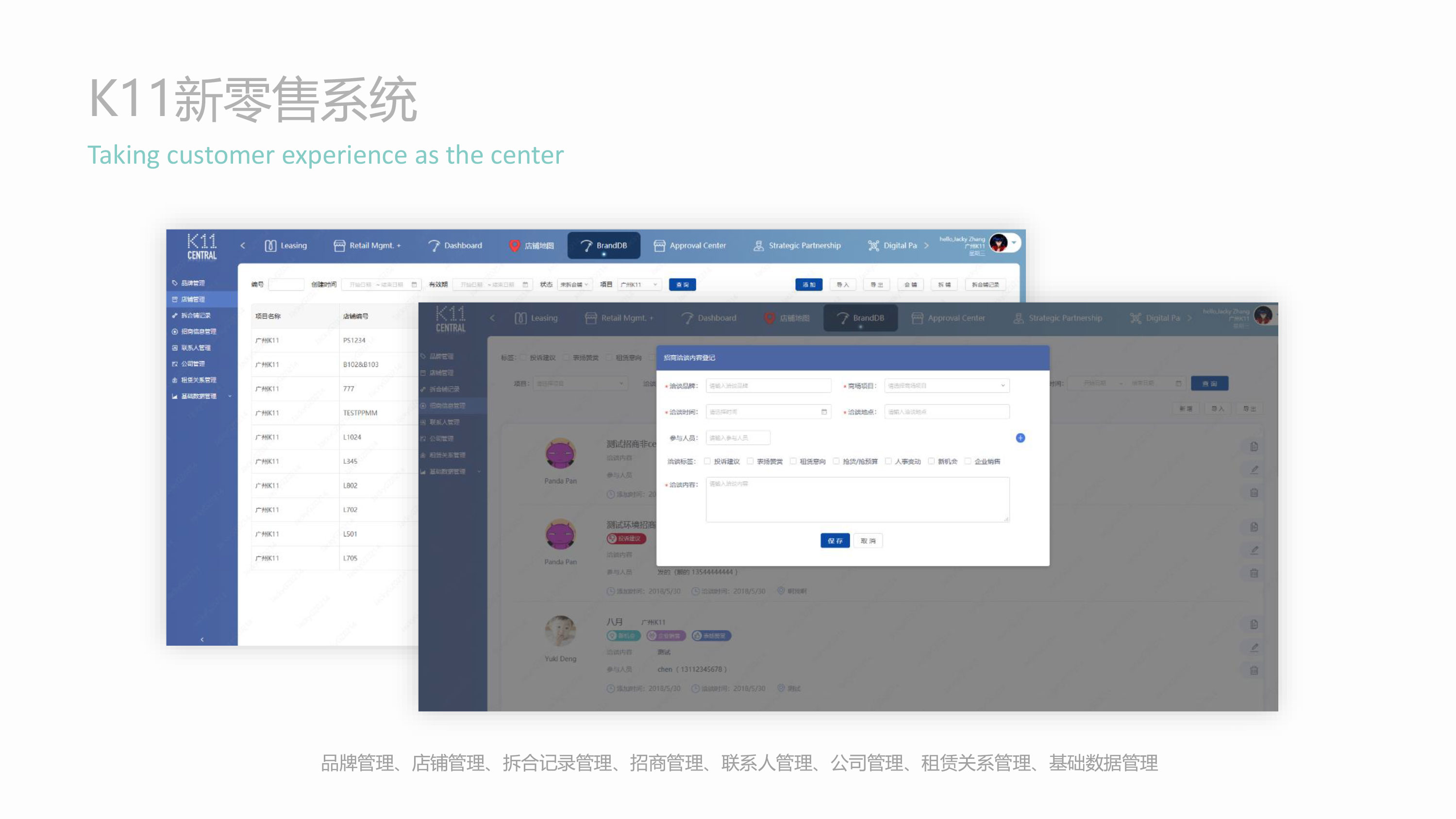Click edit pencil icon on first Panda Pan card

[x=1254, y=469]
